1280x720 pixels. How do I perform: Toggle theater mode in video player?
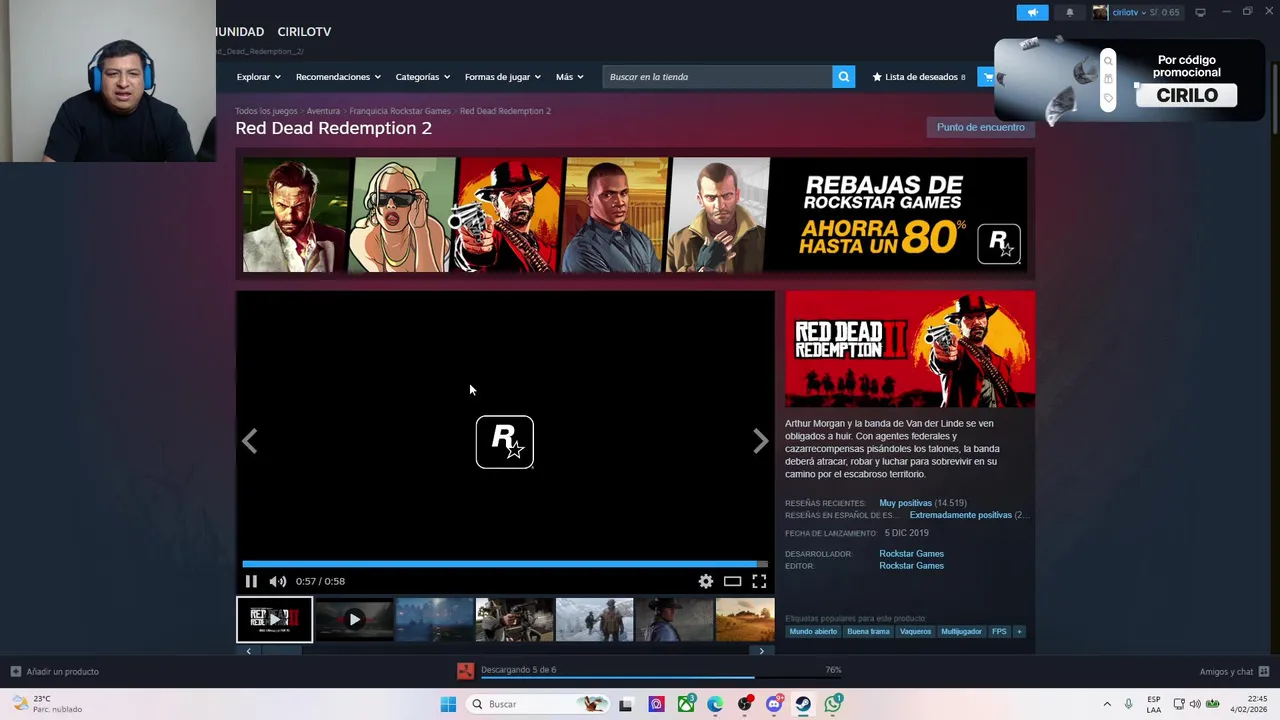click(733, 581)
